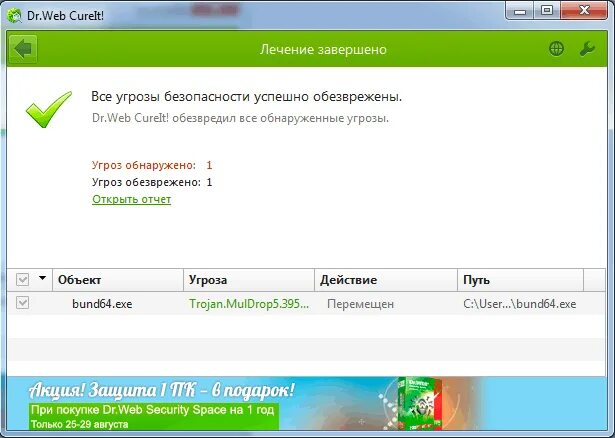The width and height of the screenshot is (615, 438).
Task: Click the Угроз обезврежено: 1 line
Action: pos(152,182)
